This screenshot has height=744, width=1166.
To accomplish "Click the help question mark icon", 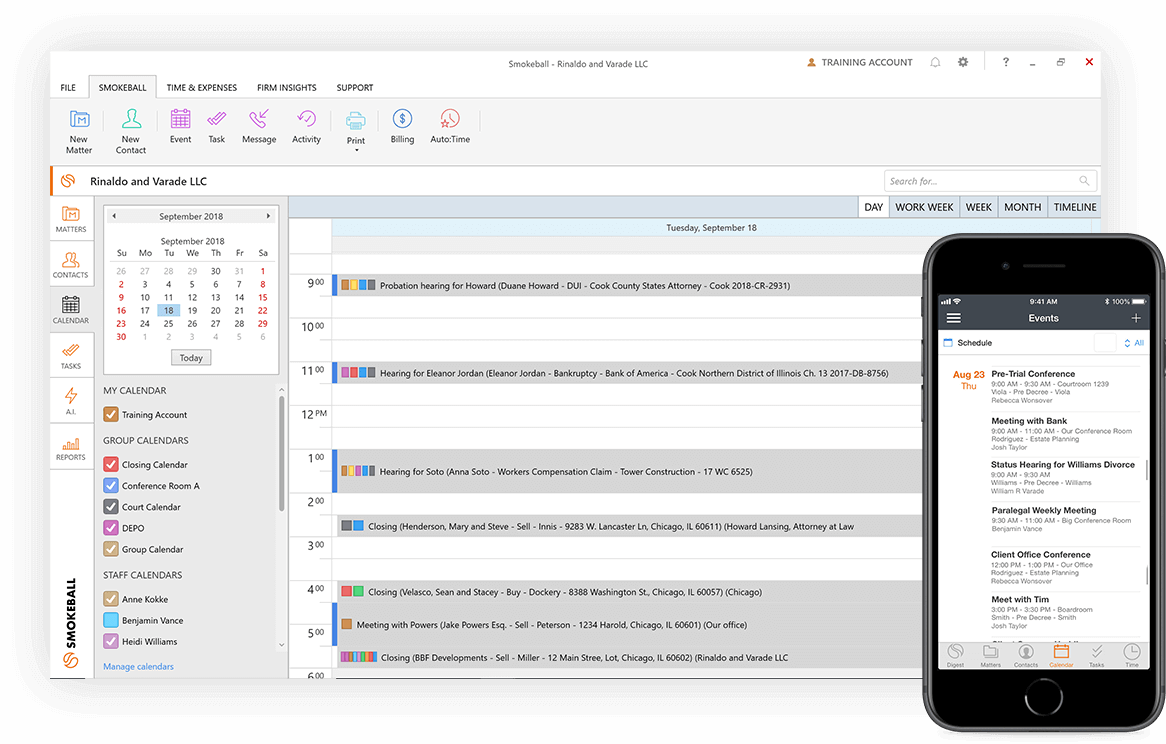I will (x=1005, y=62).
